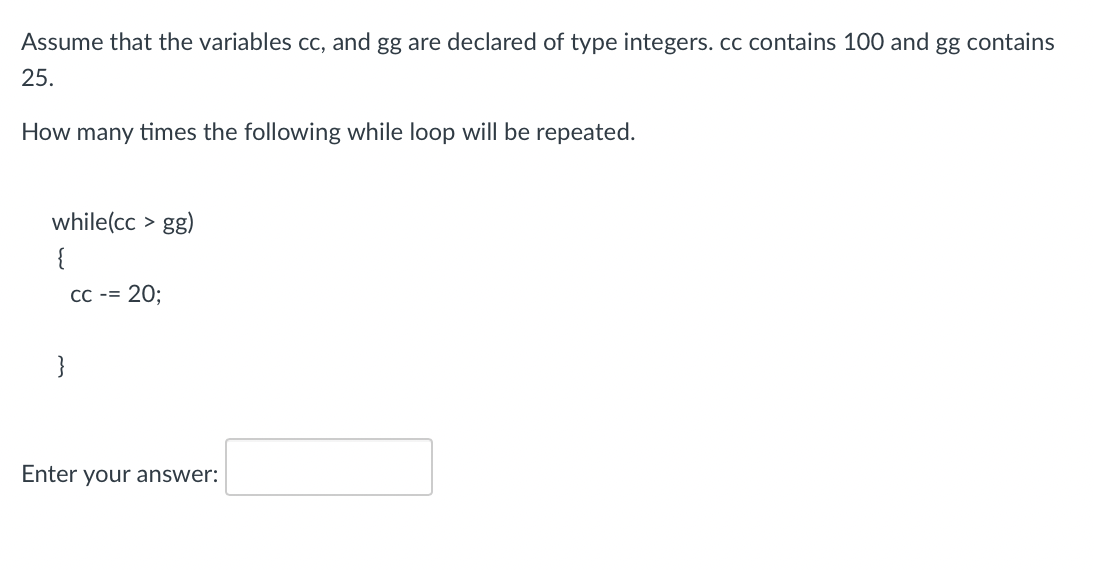Image resolution: width=1094 pixels, height=570 pixels.
Task: Click the while(cc > gg) code line
Action: coord(123,223)
